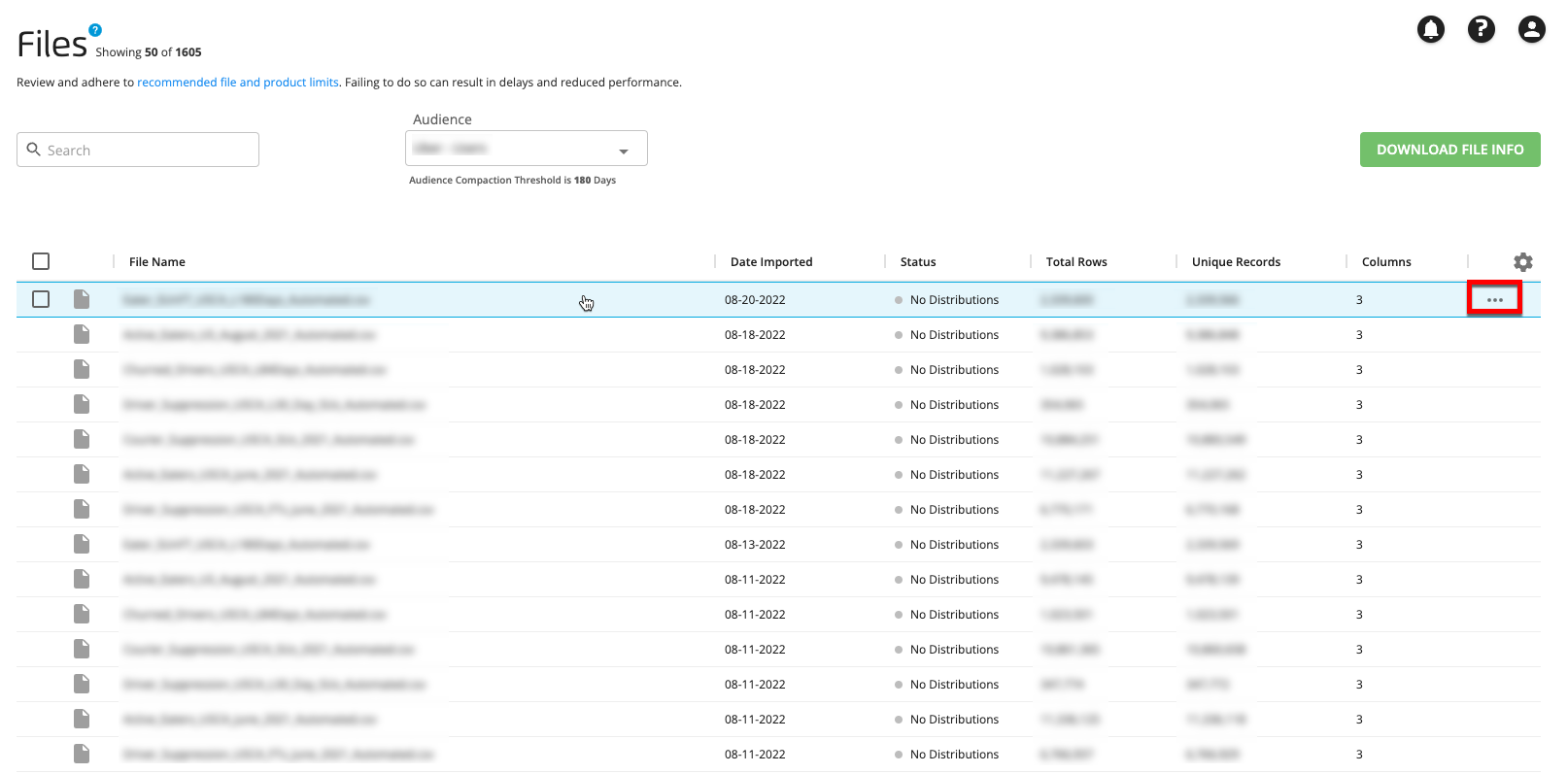Viewport: 1568px width, 774px height.
Task: Open table column settings gear icon
Action: (1522, 262)
